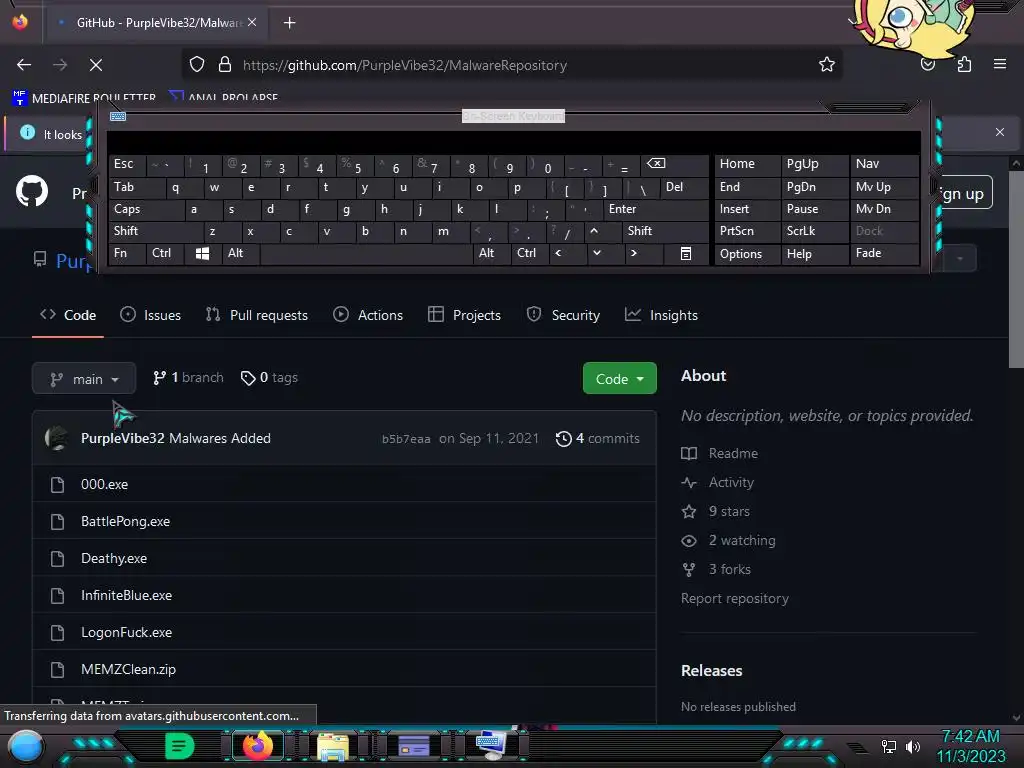Expand the green Code dropdown button

click(x=619, y=379)
